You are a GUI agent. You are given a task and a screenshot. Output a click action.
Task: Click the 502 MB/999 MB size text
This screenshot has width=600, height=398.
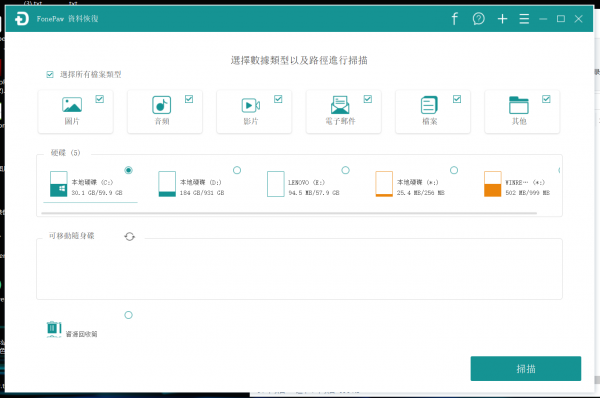pyautogui.click(x=527, y=192)
